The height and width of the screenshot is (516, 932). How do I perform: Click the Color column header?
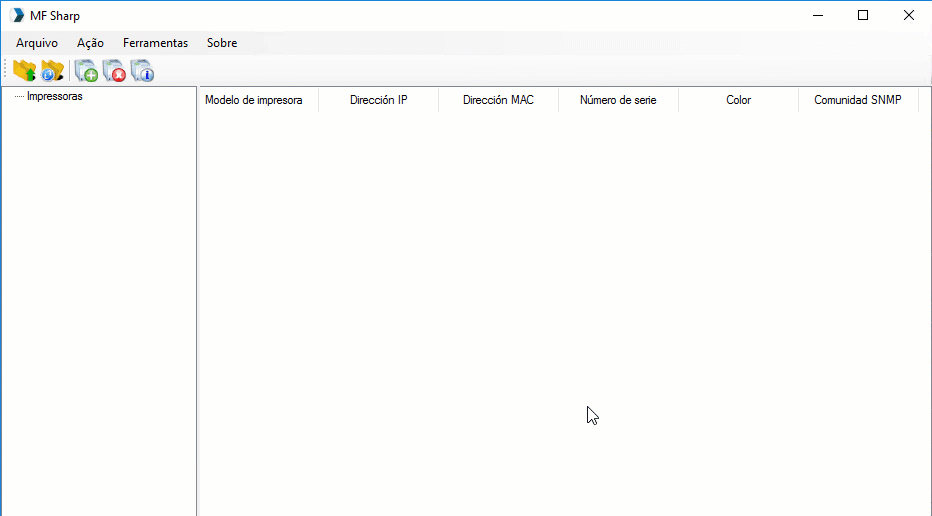[x=738, y=100]
